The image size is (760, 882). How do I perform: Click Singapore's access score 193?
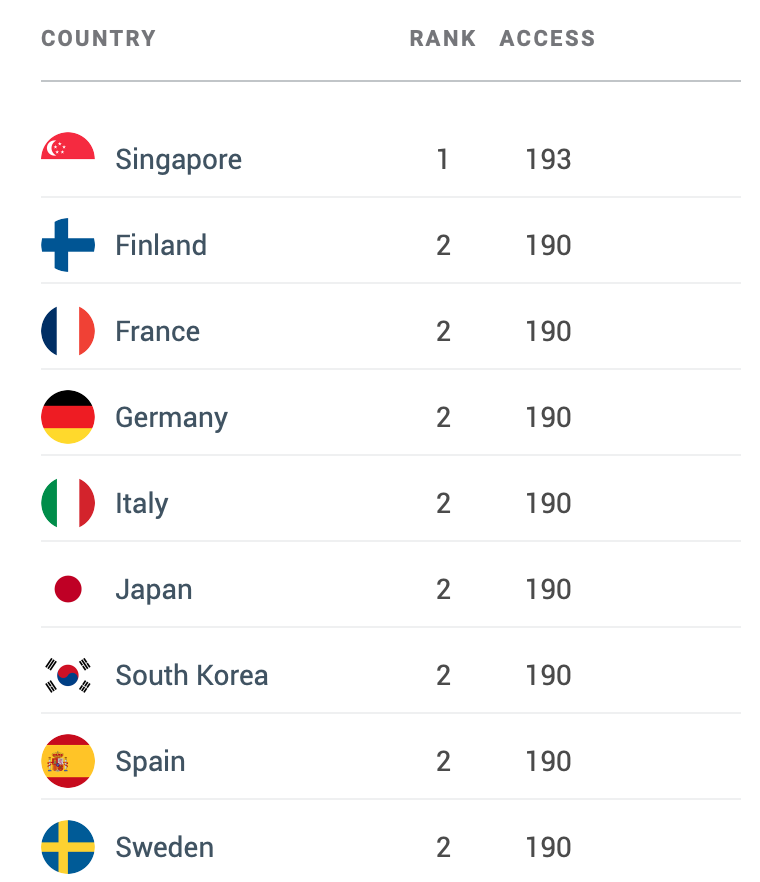[x=548, y=159]
